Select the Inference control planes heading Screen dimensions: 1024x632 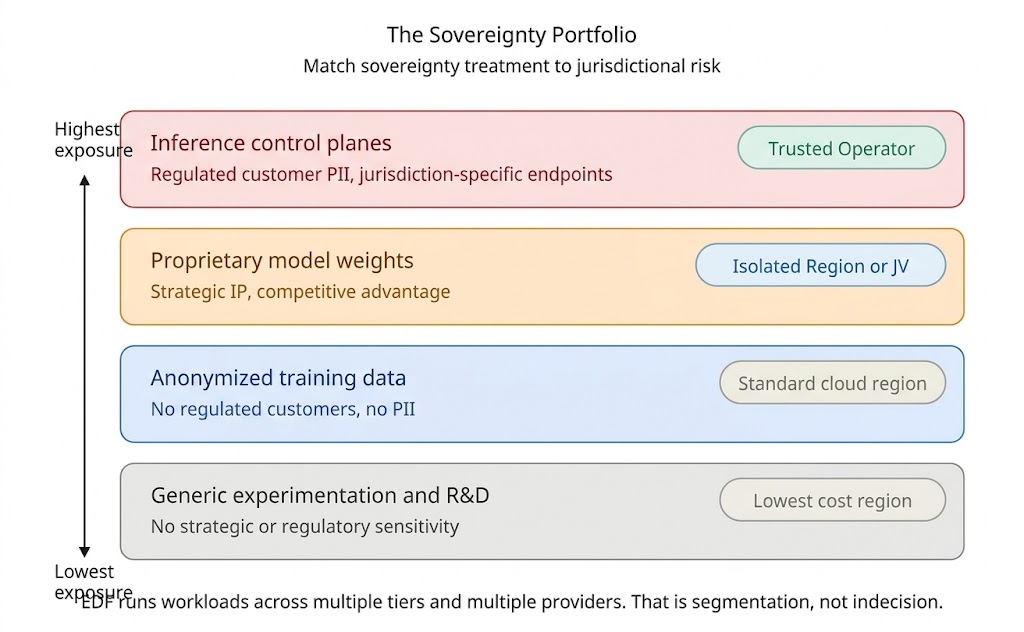pyautogui.click(x=271, y=143)
